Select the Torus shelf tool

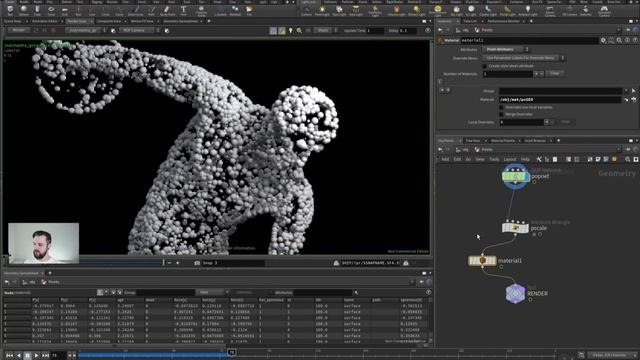(51, 11)
